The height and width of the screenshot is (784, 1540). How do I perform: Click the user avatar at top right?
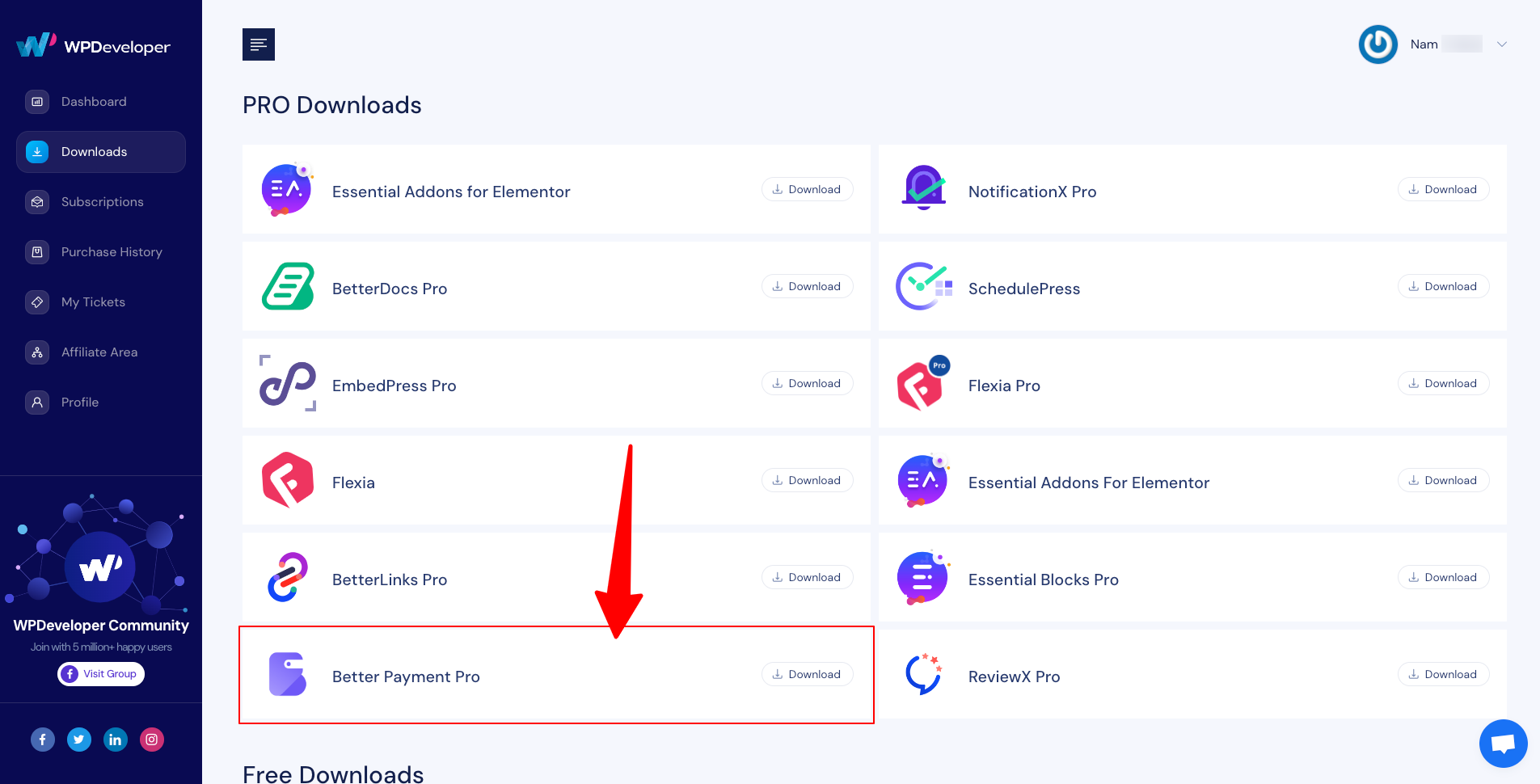1377,44
